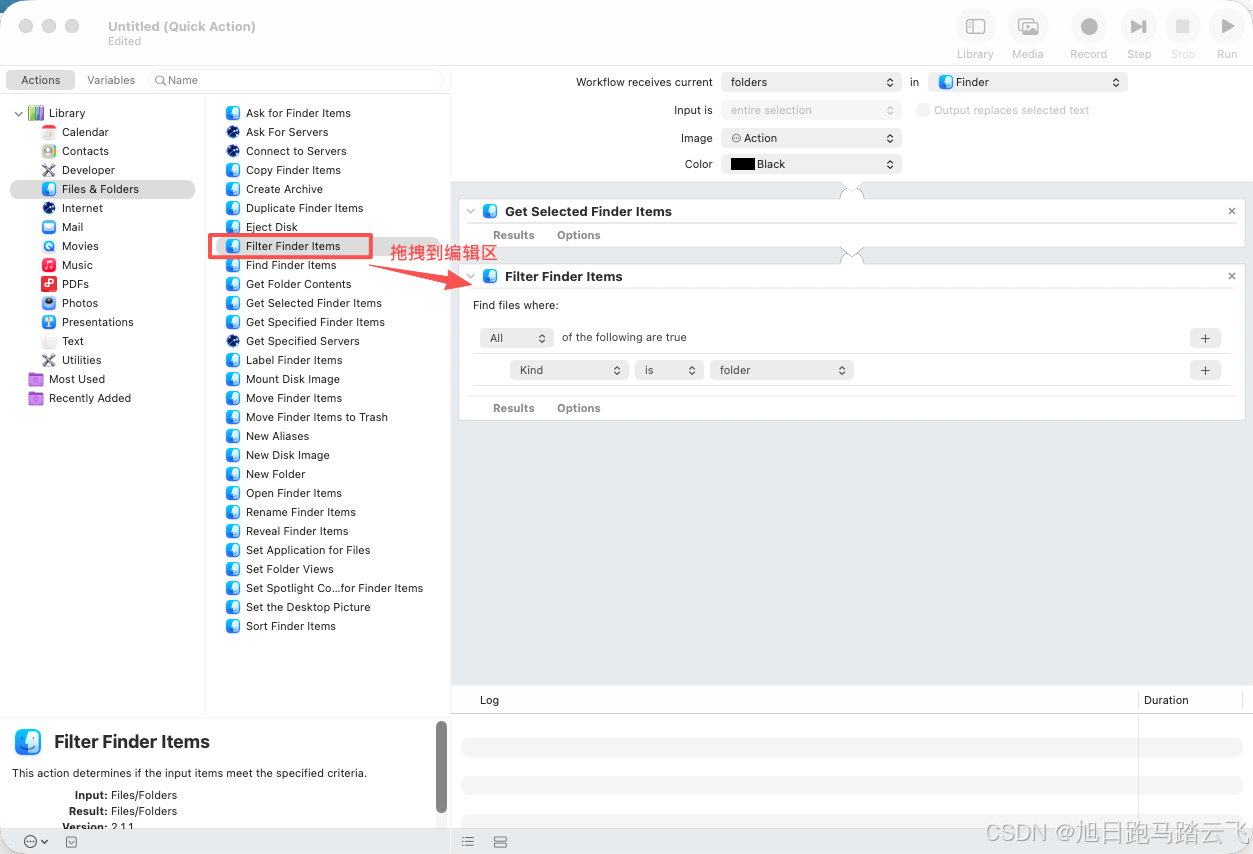1253x854 pixels.
Task: Click the Stop workflow icon
Action: (x=1183, y=27)
